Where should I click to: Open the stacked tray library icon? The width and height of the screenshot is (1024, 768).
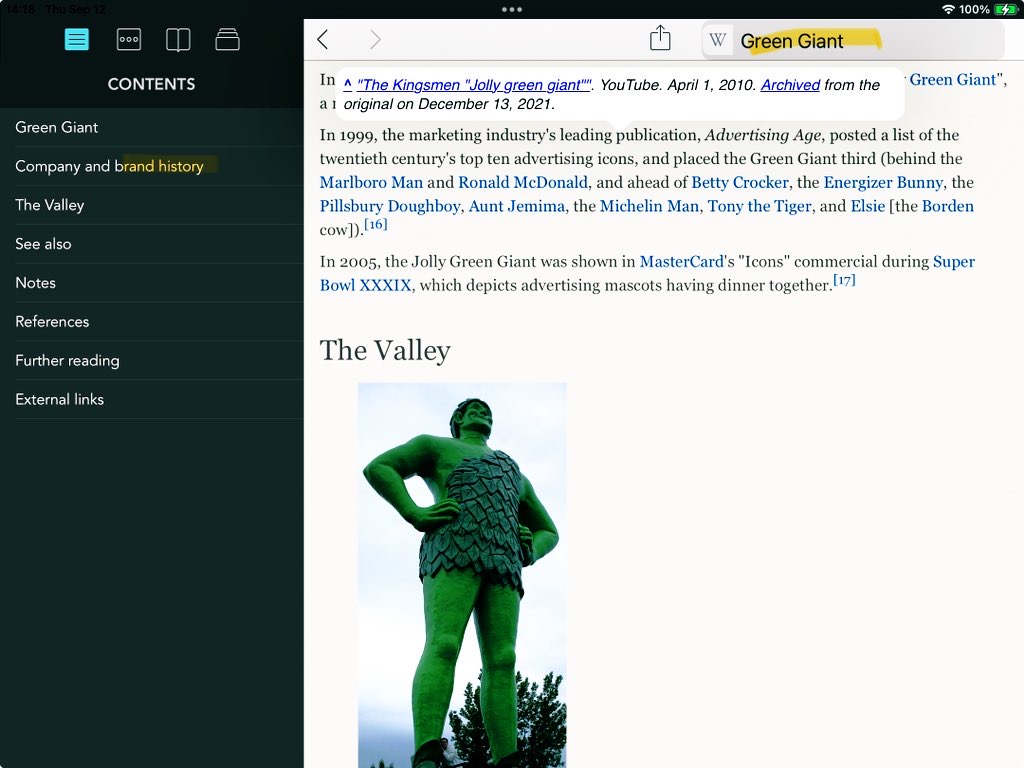228,40
